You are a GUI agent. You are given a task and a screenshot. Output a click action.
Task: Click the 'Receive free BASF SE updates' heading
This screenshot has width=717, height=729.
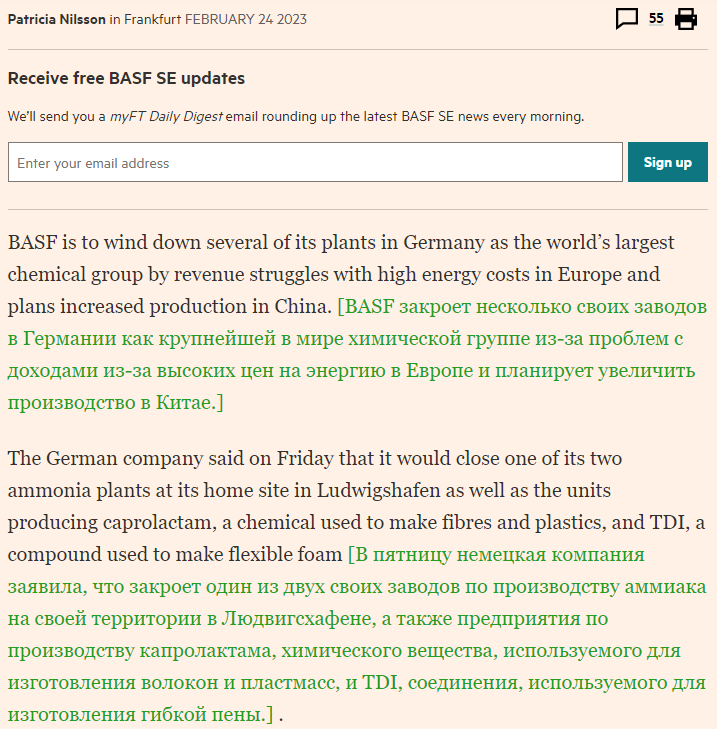(126, 78)
